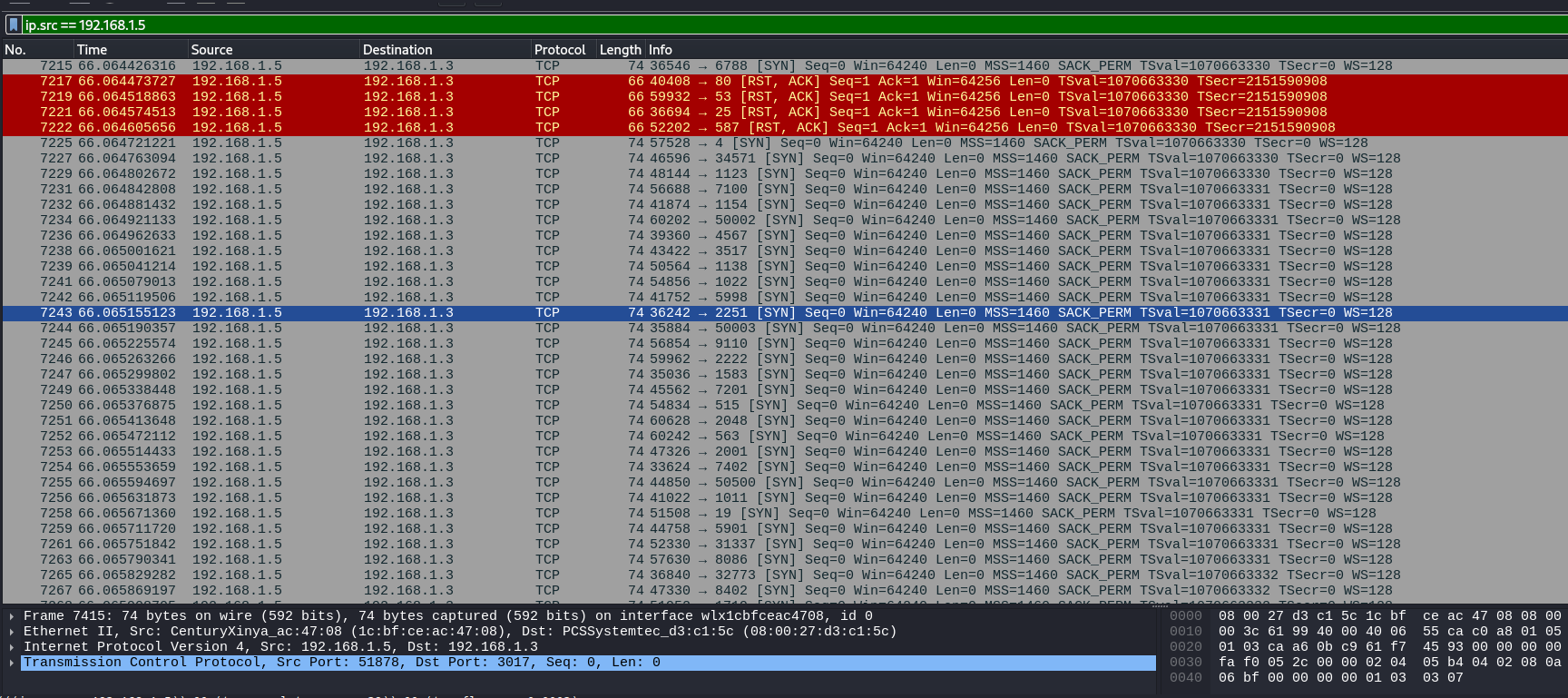1568x698 pixels.
Task: Sort packets by the No. column
Action: click(x=38, y=50)
